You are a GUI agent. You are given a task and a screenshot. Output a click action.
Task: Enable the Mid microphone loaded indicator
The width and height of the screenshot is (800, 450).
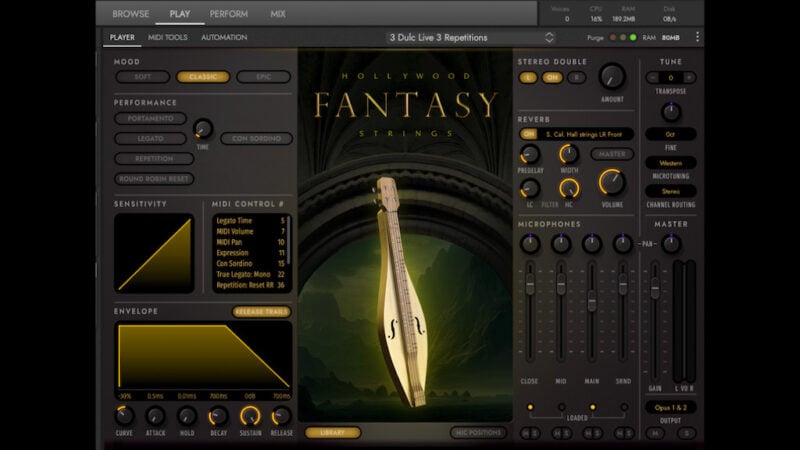[561, 407]
